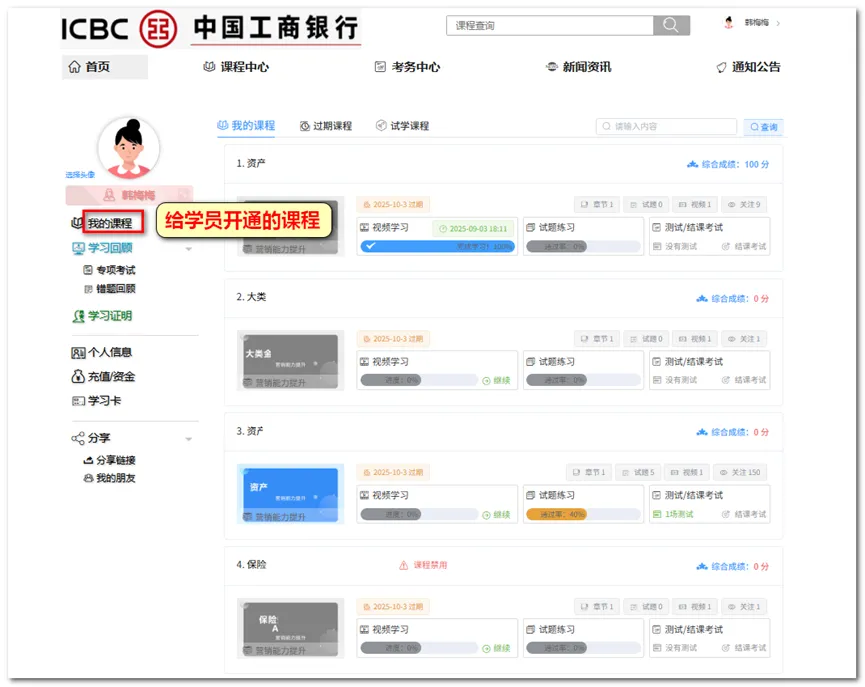Click 100% video progress bar in course 1
This screenshot has width=865, height=687.
(437, 246)
